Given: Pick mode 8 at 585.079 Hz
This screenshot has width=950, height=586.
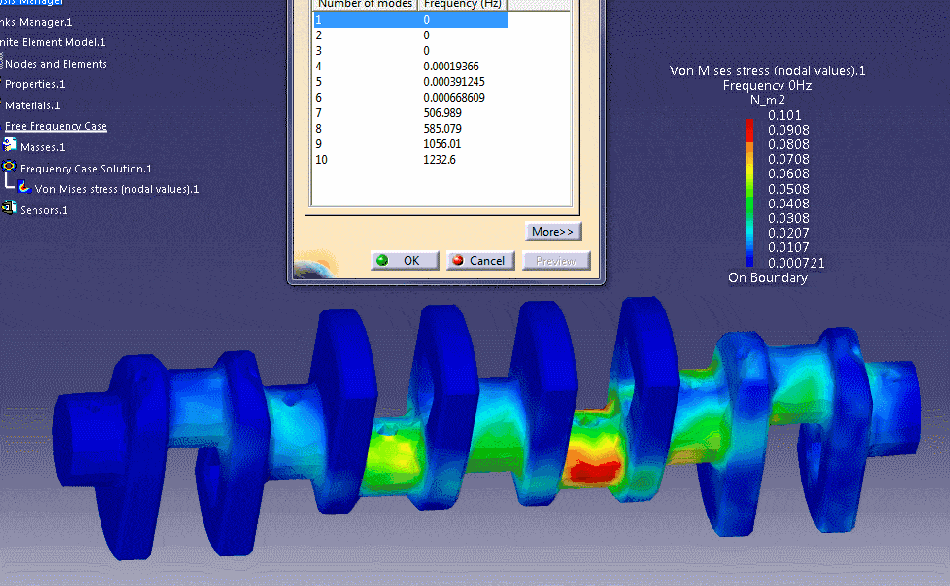Looking at the screenshot, I should tap(440, 128).
